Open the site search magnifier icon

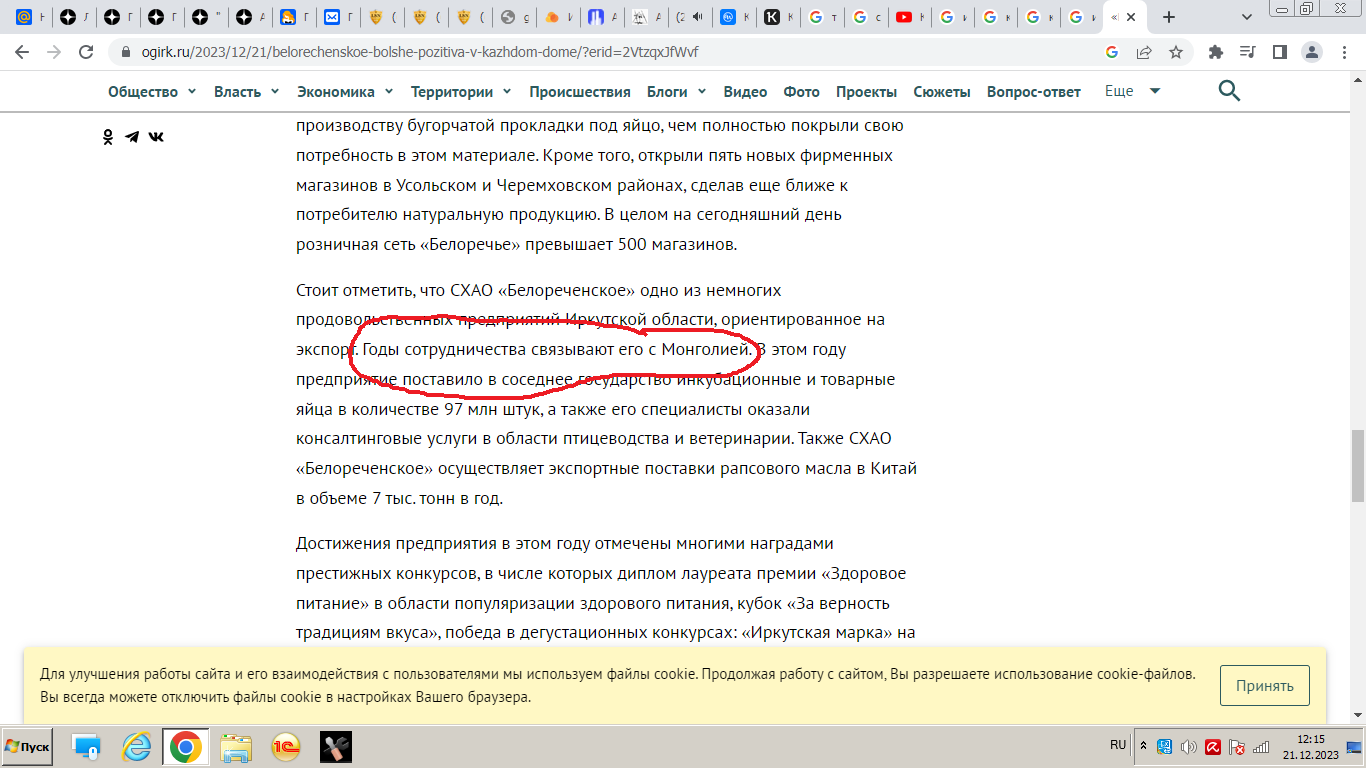[1229, 91]
